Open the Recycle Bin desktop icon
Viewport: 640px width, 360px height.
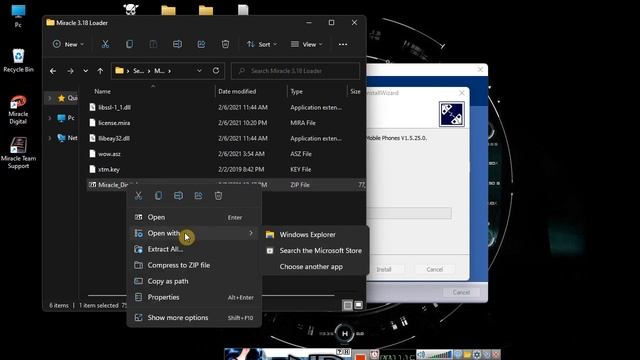[18, 60]
